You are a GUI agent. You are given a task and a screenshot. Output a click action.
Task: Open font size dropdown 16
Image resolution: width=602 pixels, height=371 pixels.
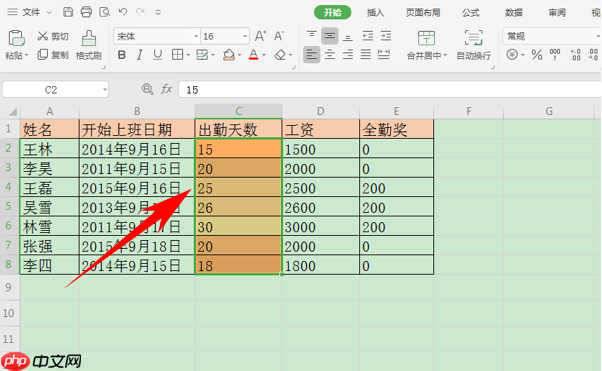click(245, 36)
